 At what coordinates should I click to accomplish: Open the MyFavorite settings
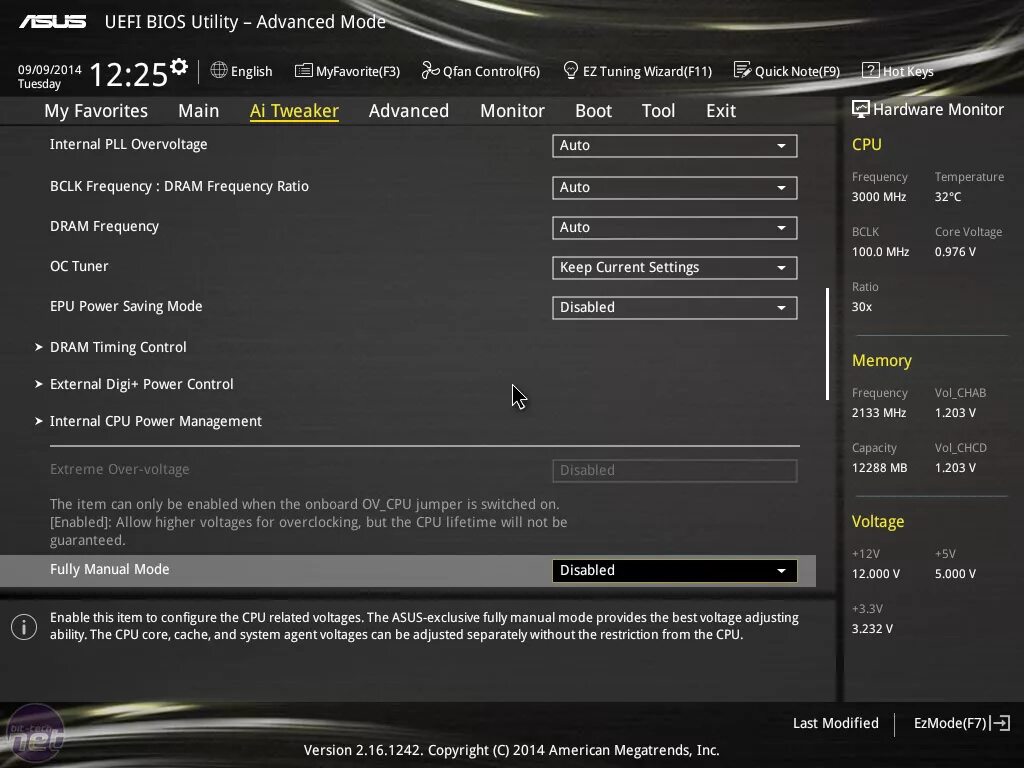coord(347,70)
